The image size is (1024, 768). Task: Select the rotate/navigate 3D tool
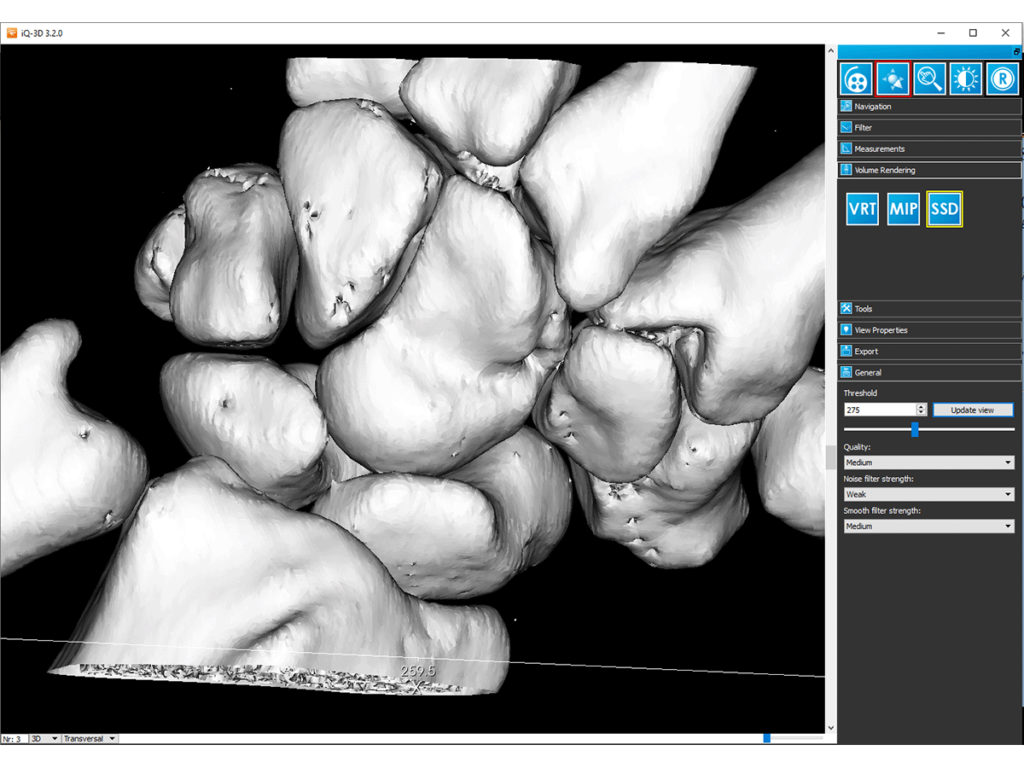(x=893, y=79)
